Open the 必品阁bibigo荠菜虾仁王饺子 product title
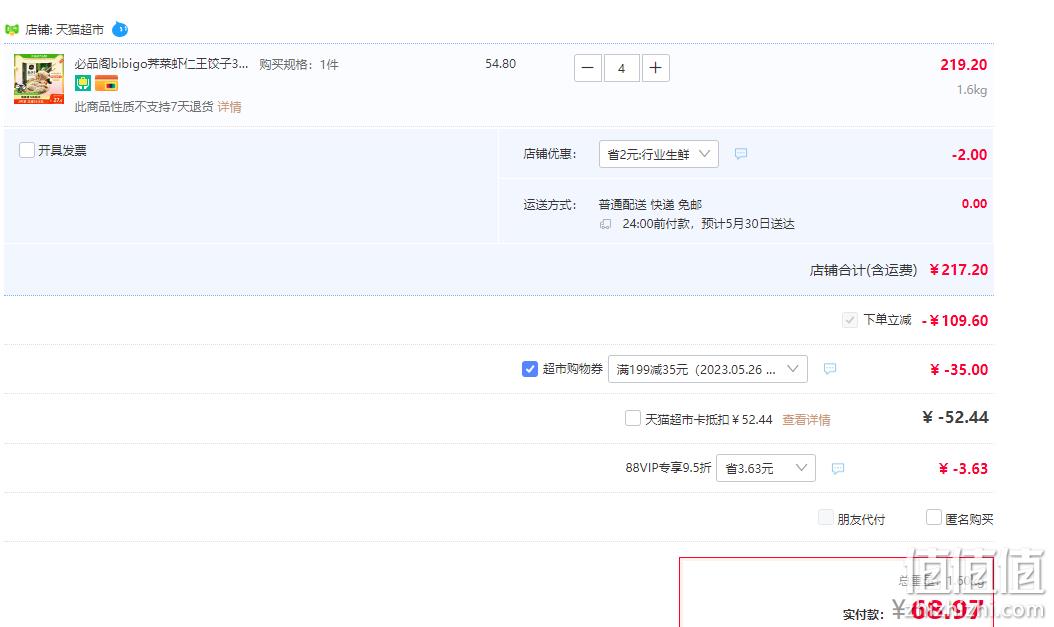This screenshot has width=1054, height=627. tap(161, 64)
